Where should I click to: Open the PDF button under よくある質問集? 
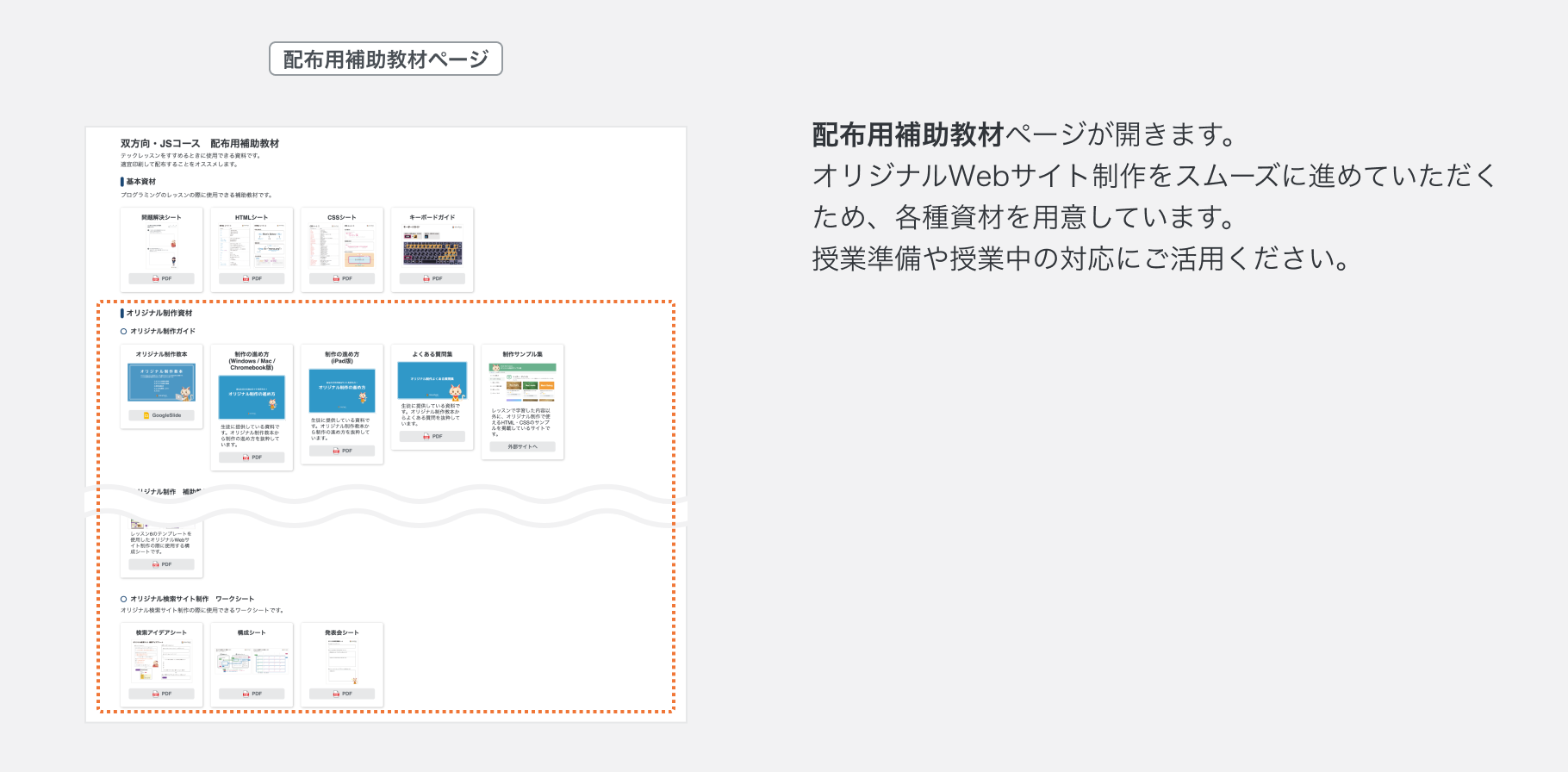click(x=432, y=436)
